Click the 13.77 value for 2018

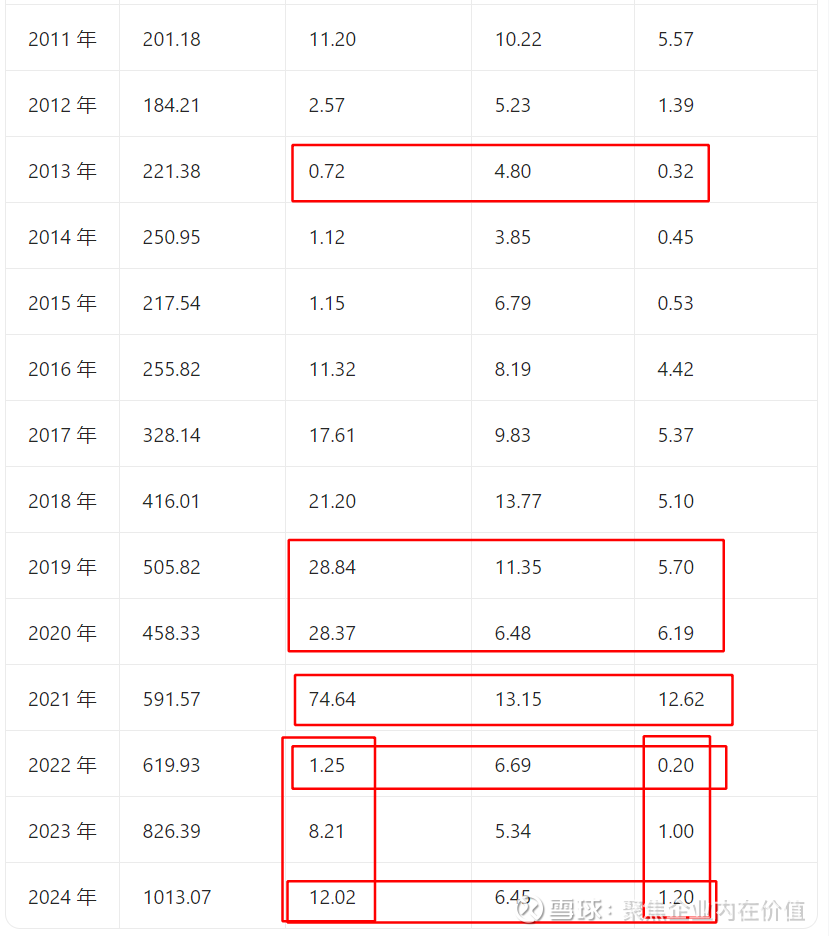coord(518,502)
